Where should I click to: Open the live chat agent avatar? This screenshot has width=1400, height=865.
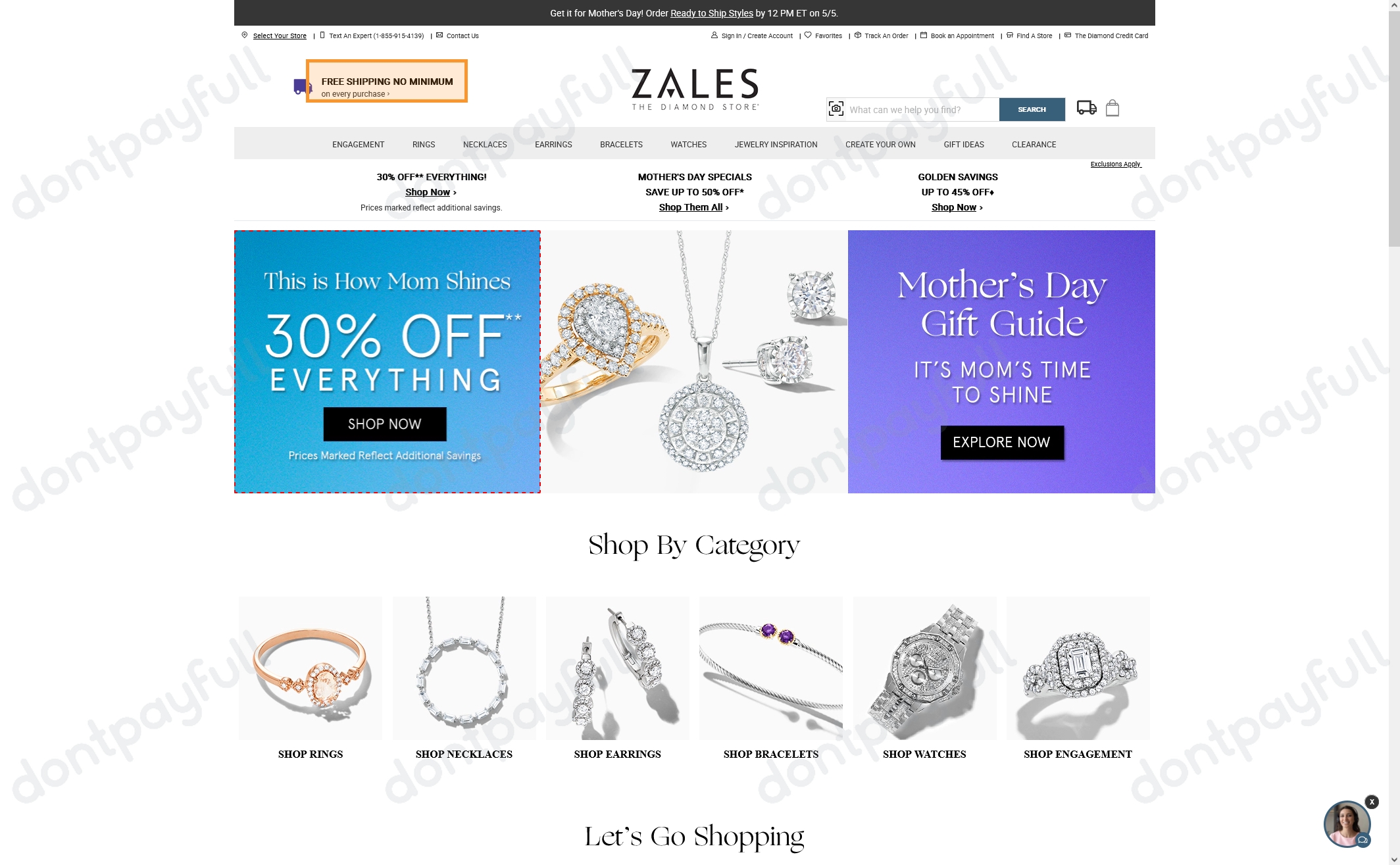click(x=1347, y=824)
